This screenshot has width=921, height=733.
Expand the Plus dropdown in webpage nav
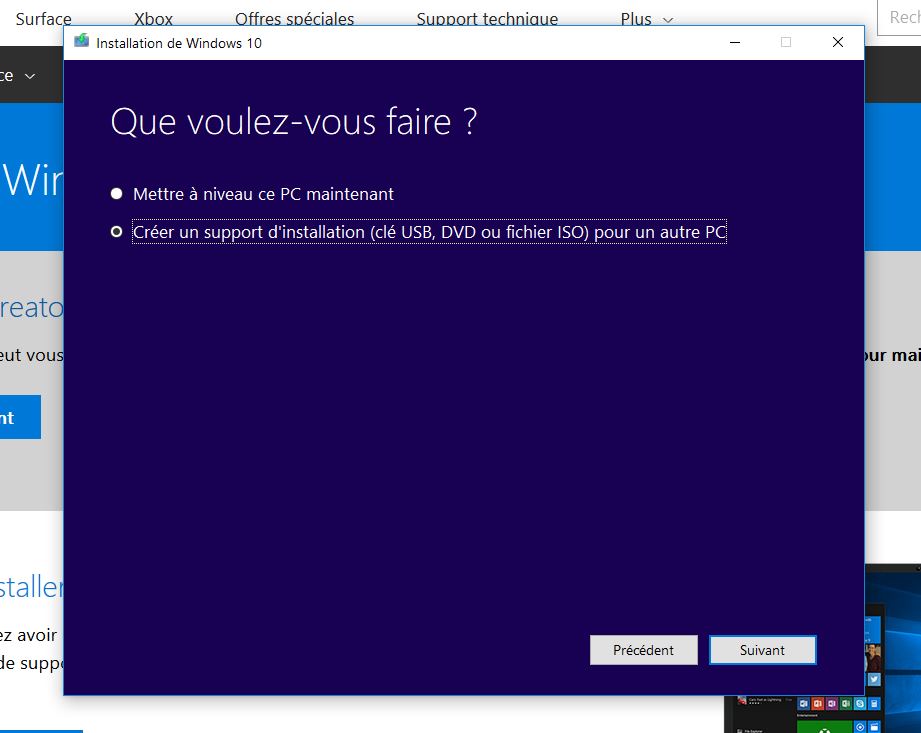[646, 19]
